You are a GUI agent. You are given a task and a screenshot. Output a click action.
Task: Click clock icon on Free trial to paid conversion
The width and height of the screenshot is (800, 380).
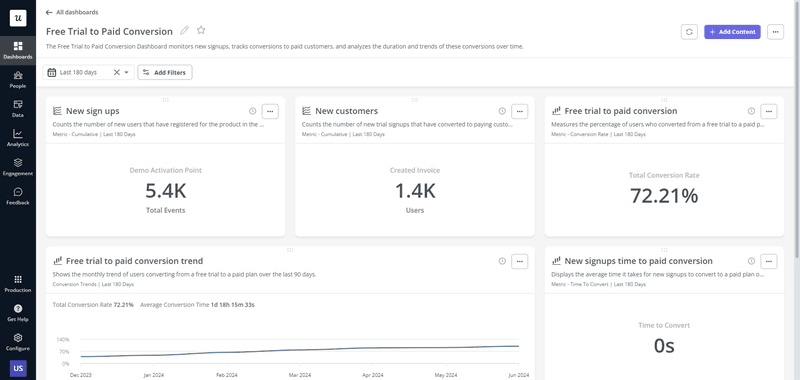[751, 111]
